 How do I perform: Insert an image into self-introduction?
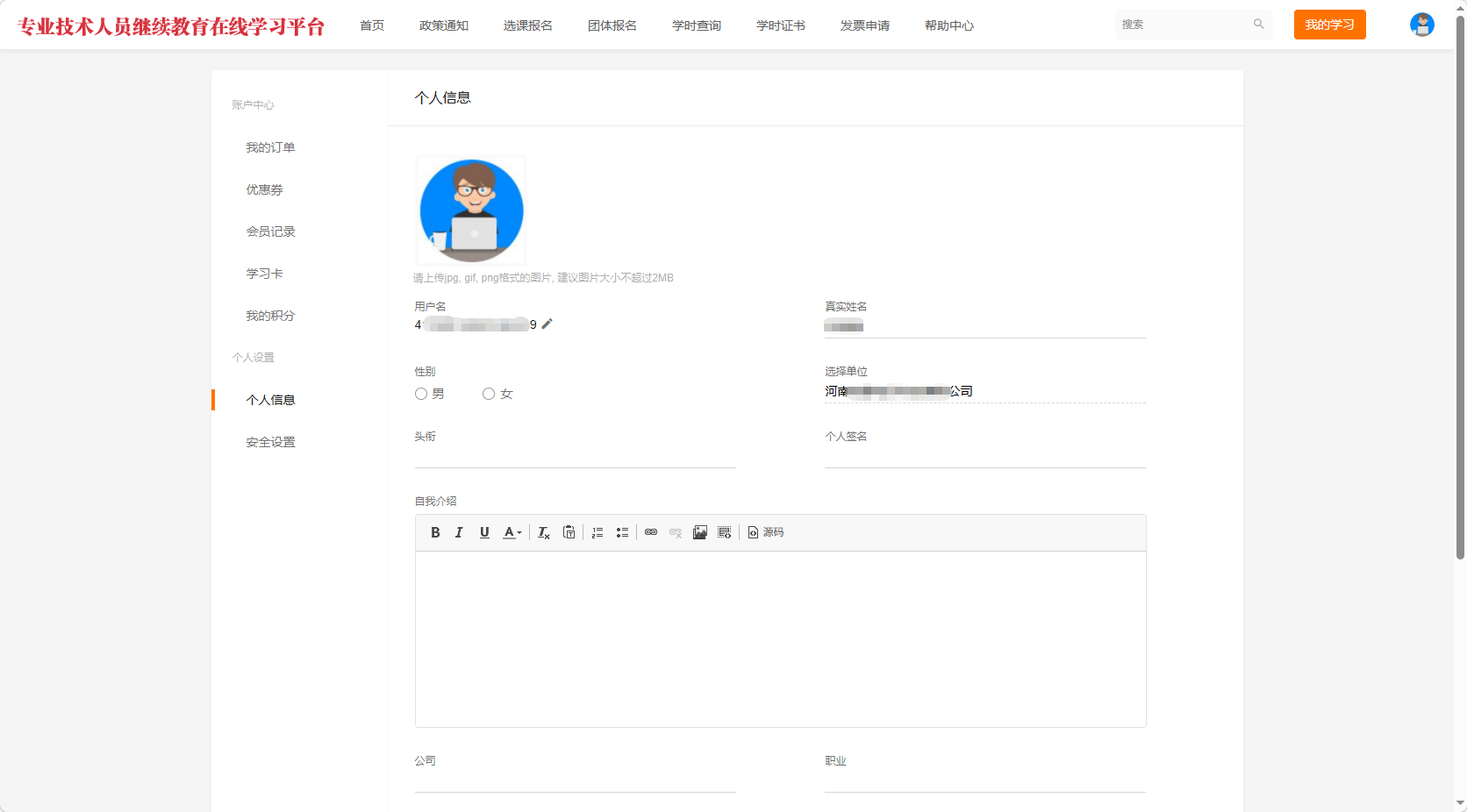coord(699,532)
